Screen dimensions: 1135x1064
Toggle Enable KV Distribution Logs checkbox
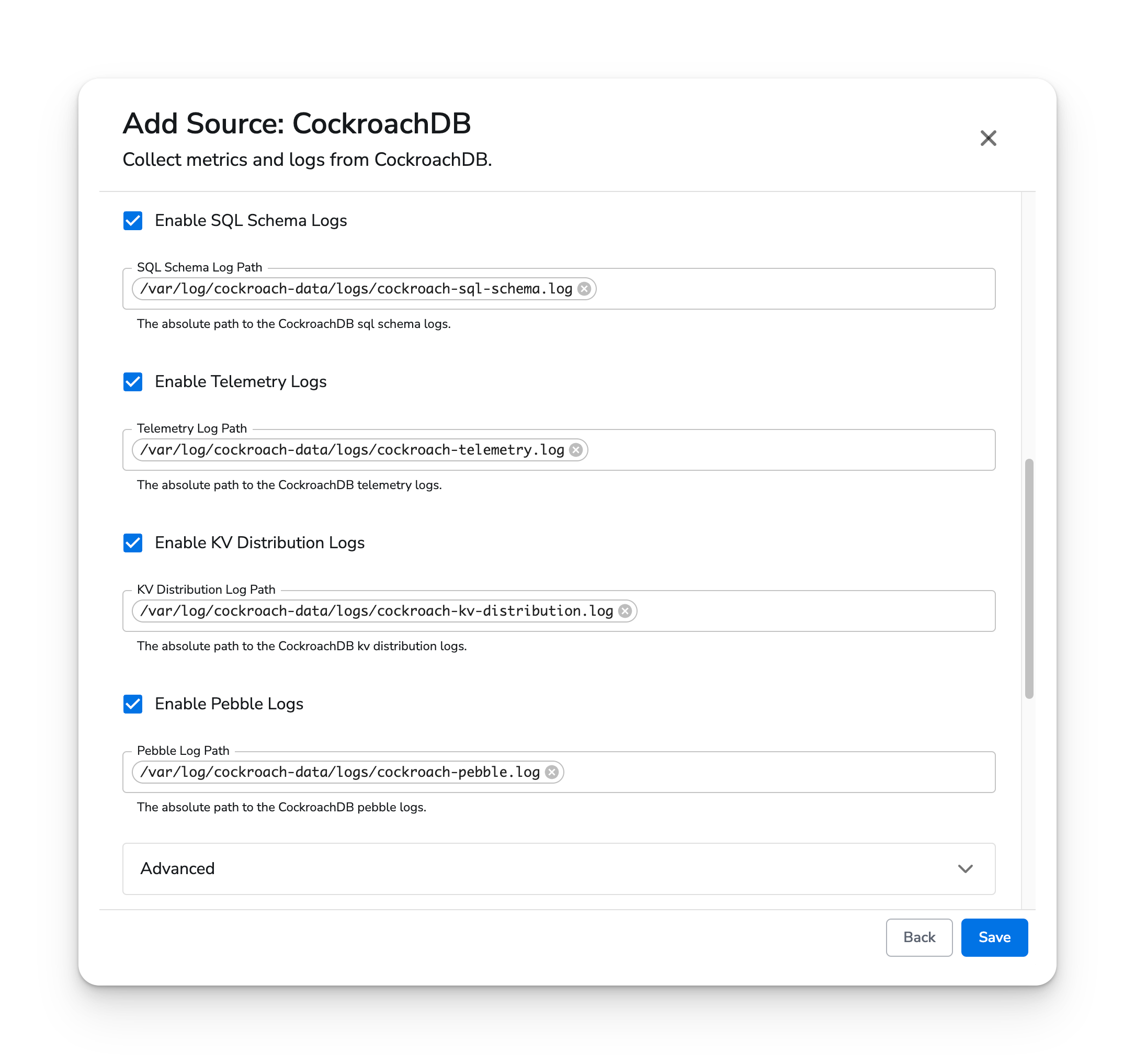(x=133, y=542)
